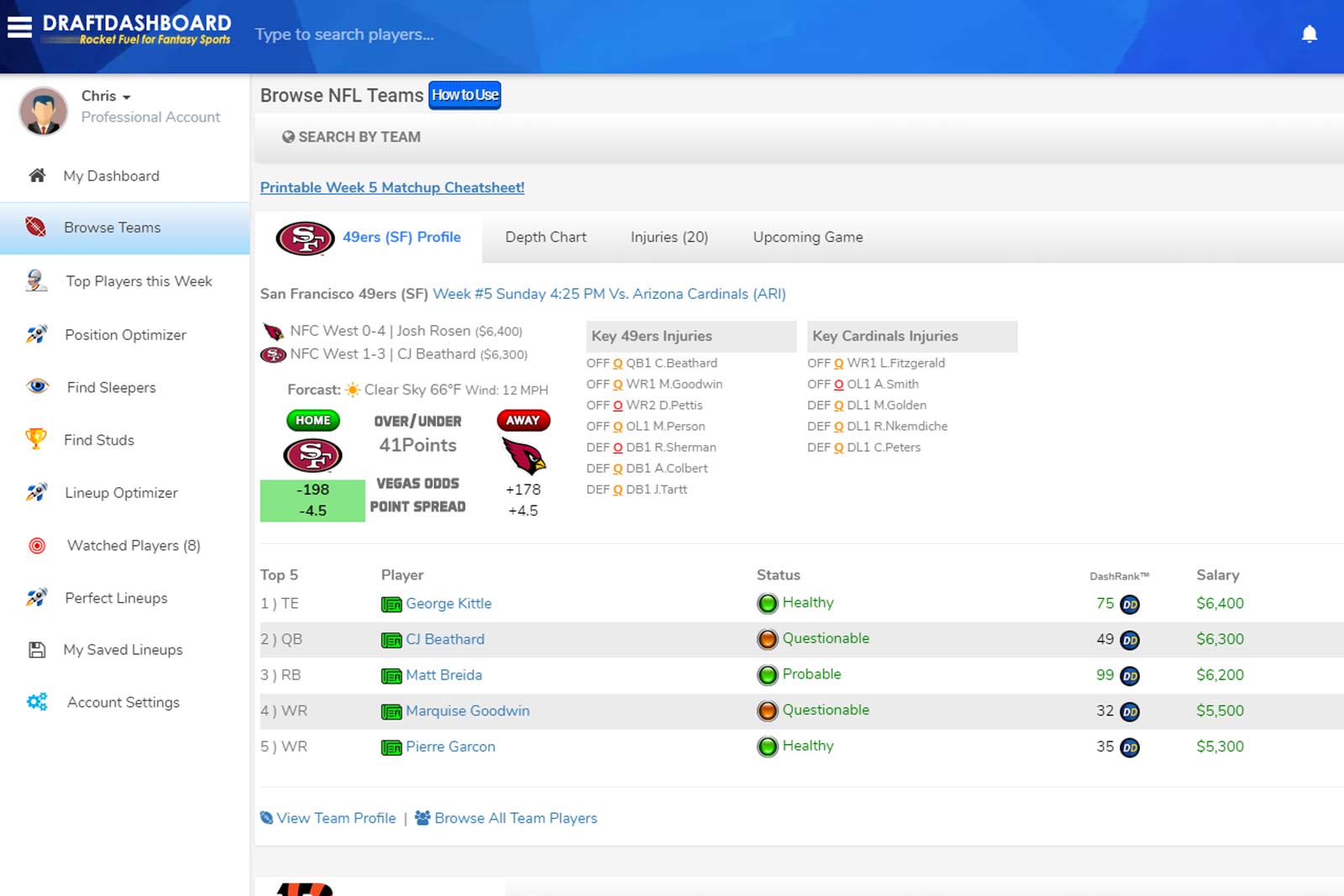The width and height of the screenshot is (1344, 896).
Task: Click the red AWAY badge
Action: (x=522, y=420)
